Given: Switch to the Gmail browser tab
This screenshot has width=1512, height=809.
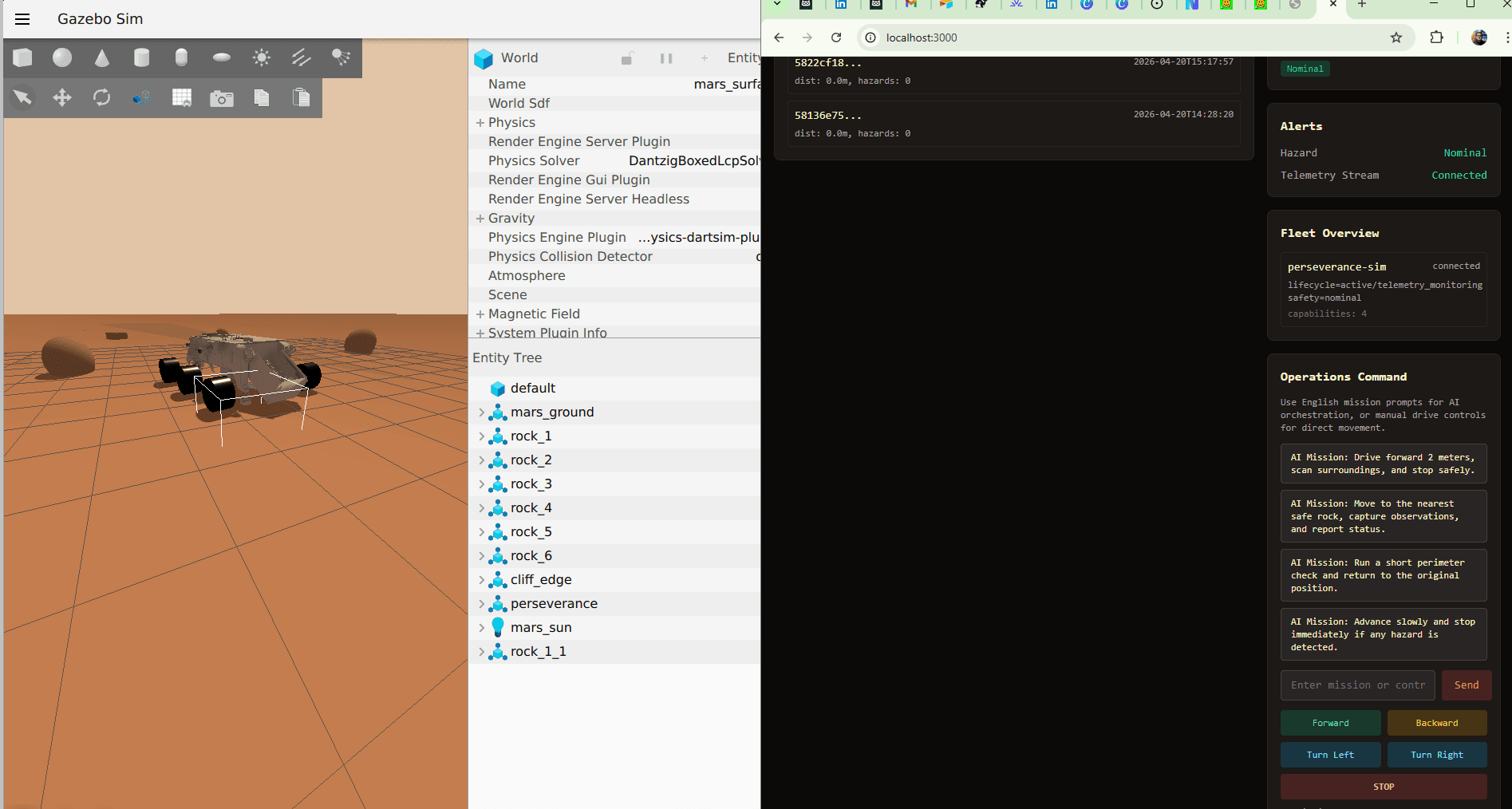Looking at the screenshot, I should coord(911,5).
